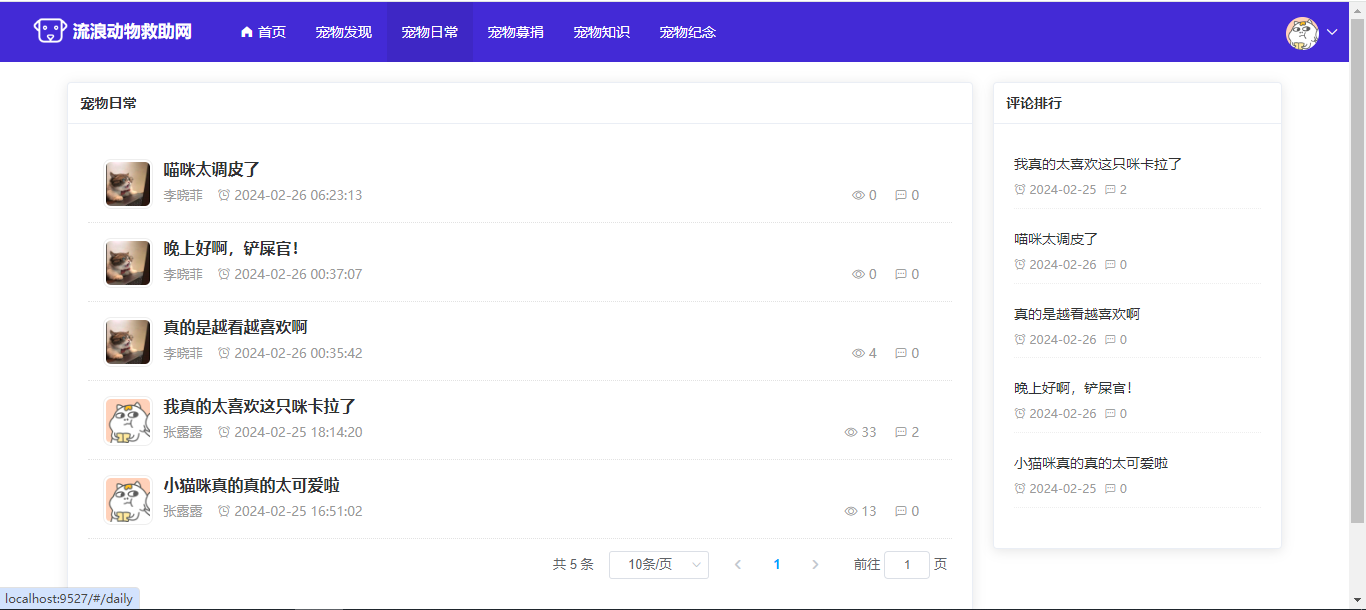Go to next page with right chevron
Viewport: 1366px width, 610px height.
(x=815, y=565)
